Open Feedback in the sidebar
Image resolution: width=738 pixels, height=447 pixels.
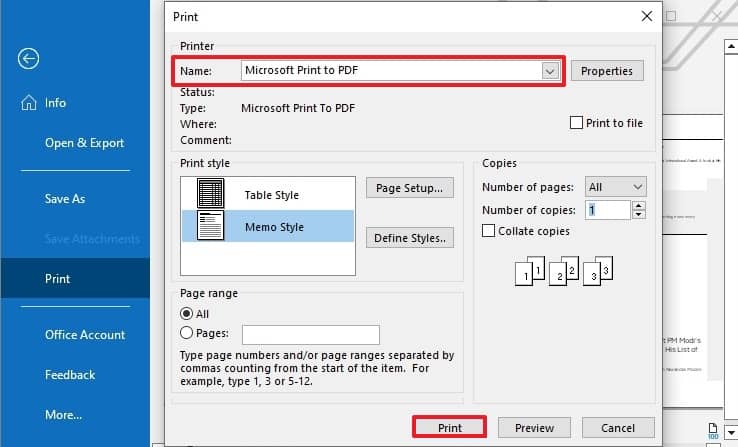pos(70,375)
